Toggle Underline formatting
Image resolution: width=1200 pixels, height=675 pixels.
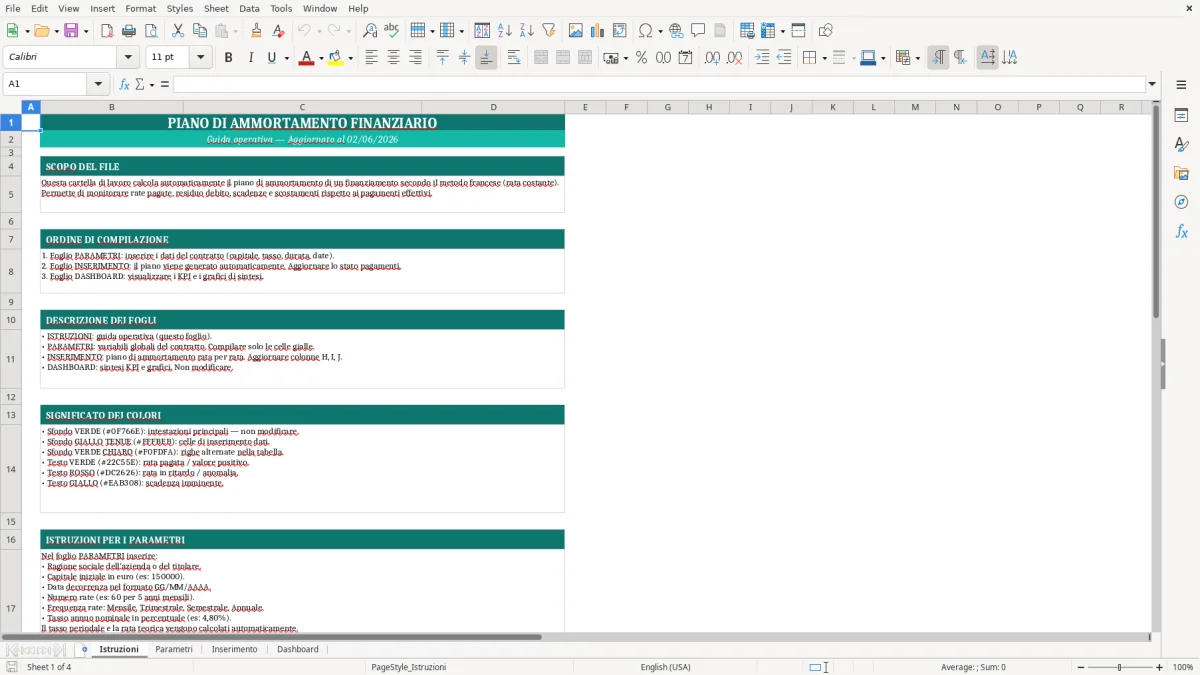pos(270,58)
